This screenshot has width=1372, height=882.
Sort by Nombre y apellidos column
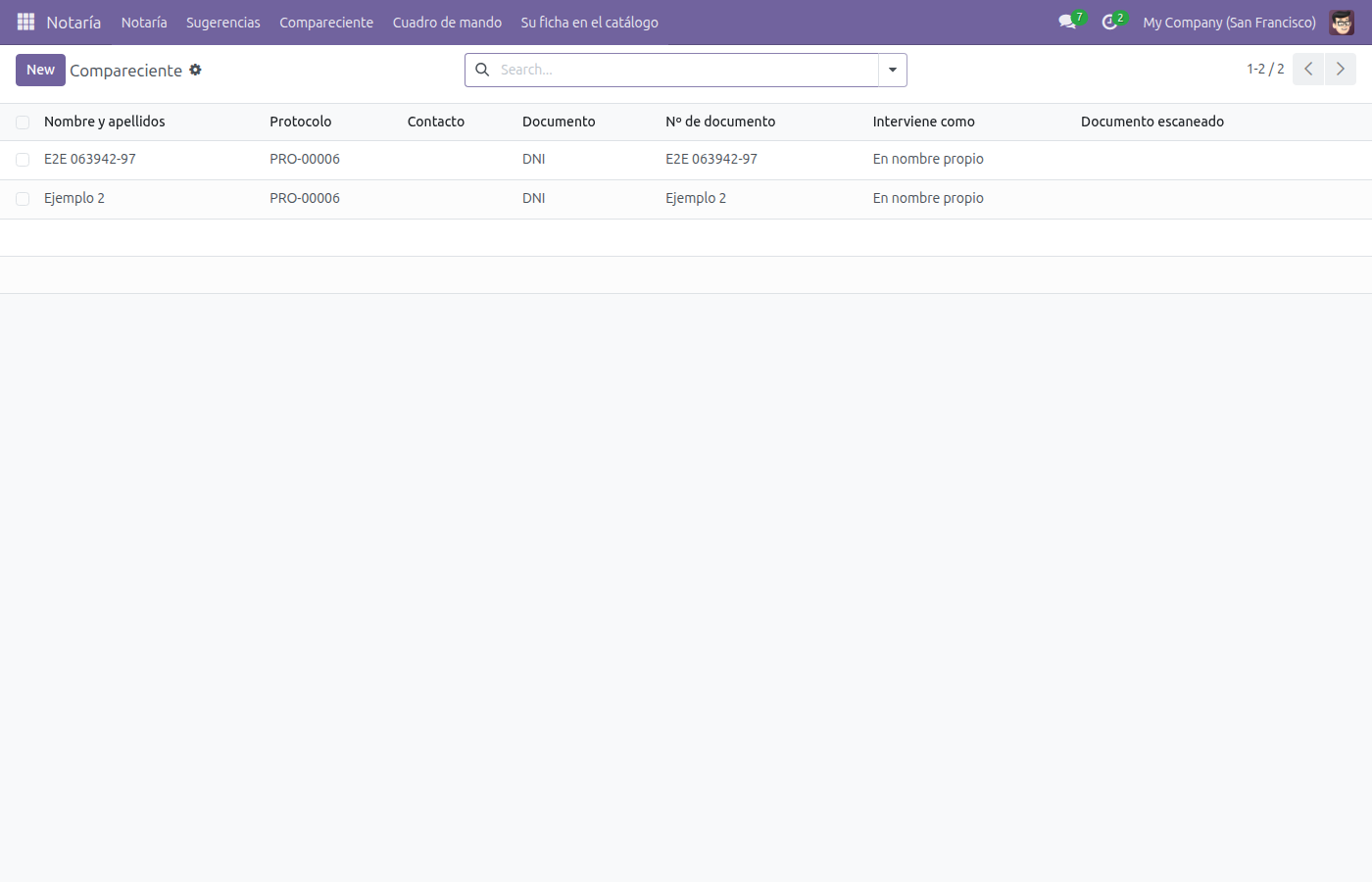105,122
